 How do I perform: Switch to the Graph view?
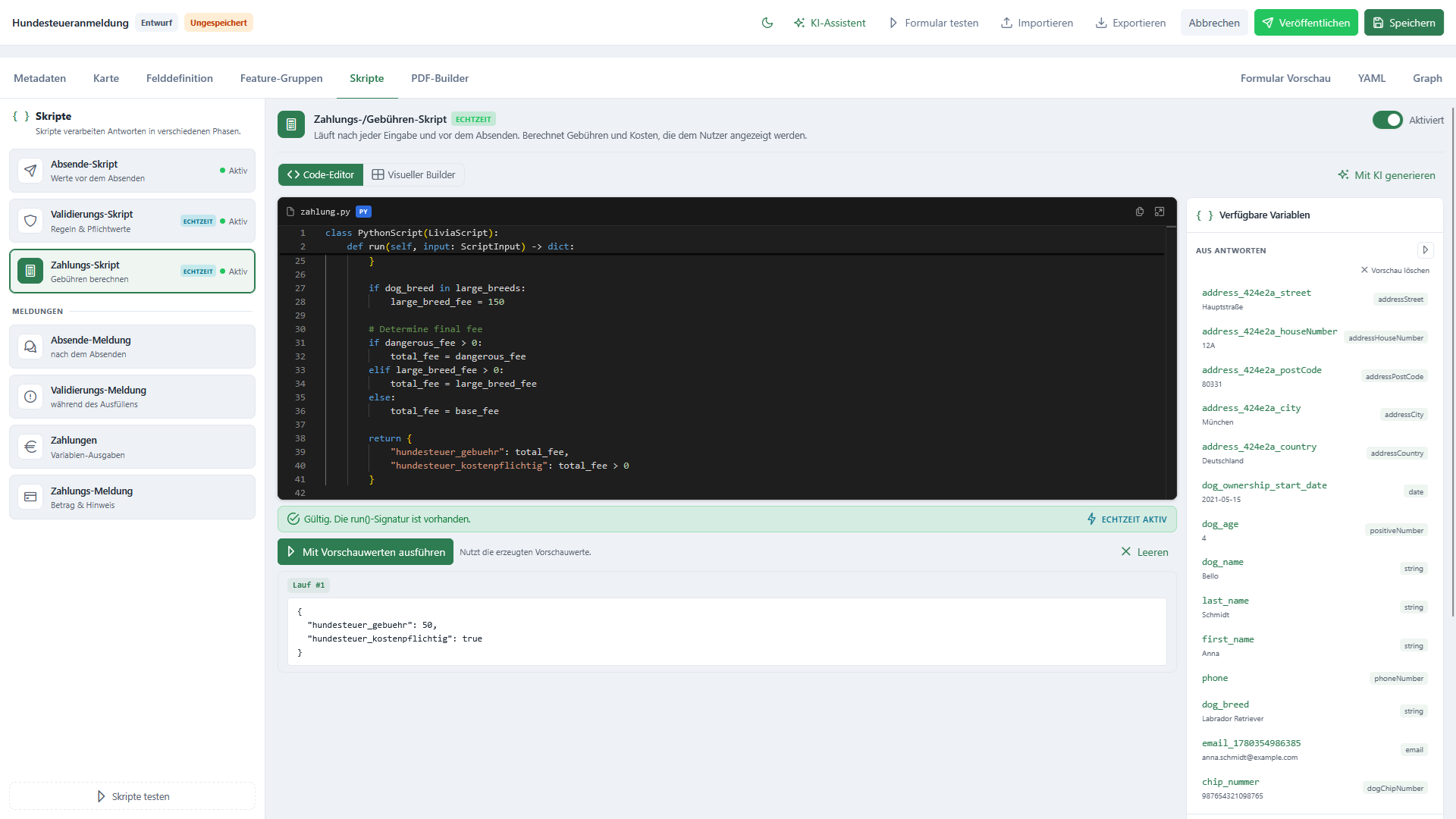(x=1427, y=78)
